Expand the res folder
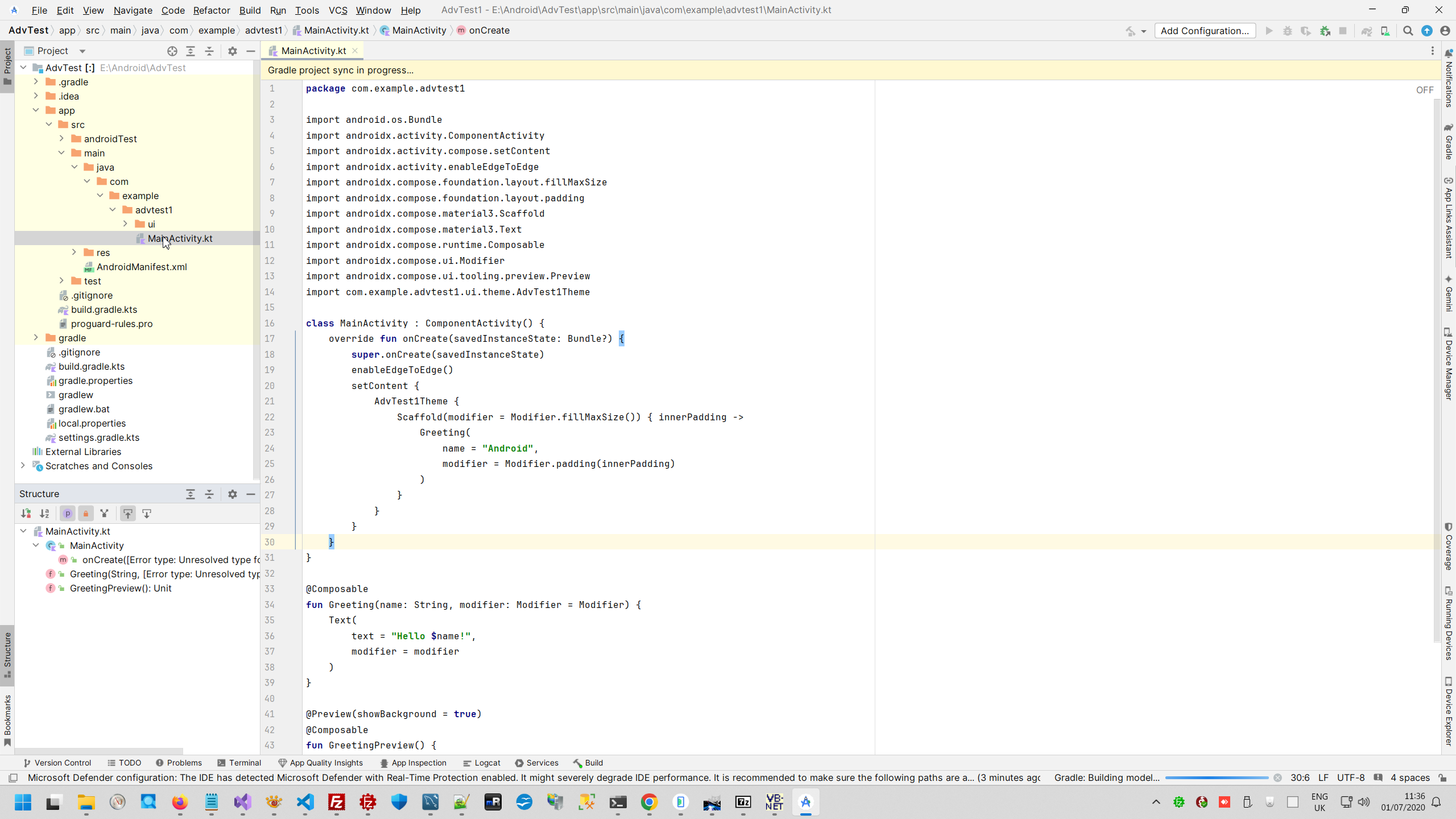Viewport: 1456px width, 819px height. [x=74, y=252]
